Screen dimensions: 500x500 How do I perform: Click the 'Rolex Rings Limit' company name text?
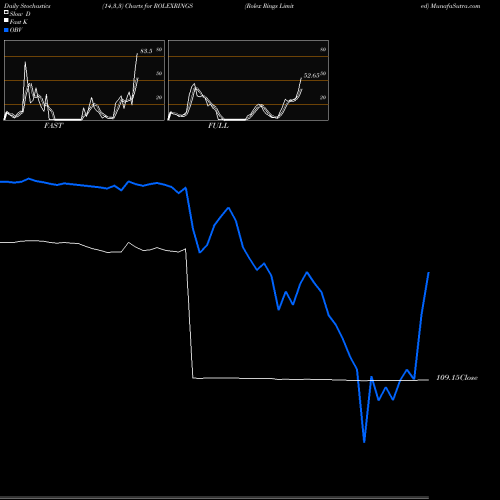tap(269, 6)
